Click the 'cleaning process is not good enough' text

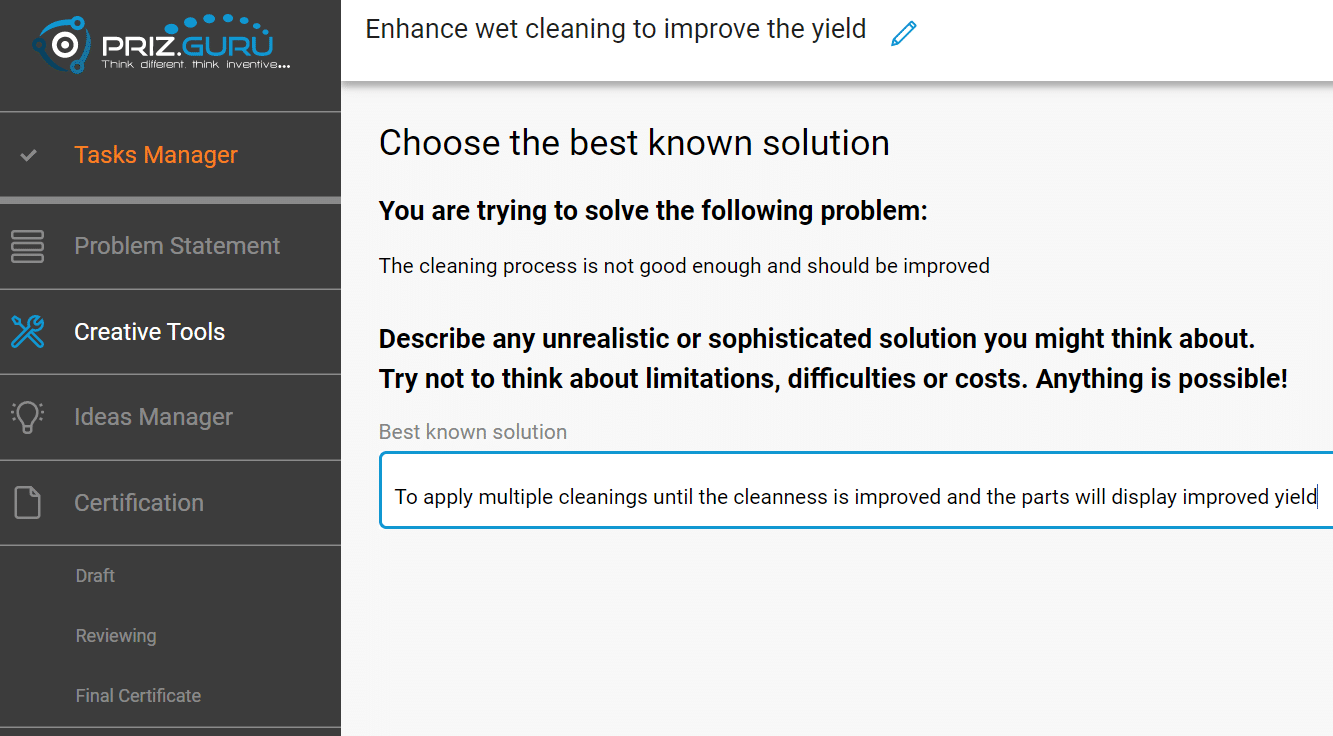click(x=684, y=266)
